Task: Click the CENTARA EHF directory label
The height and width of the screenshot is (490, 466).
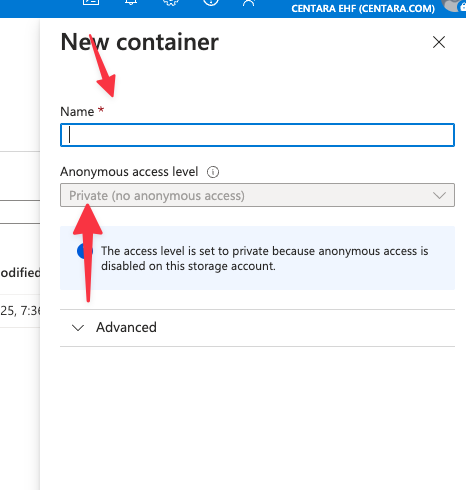Action: [363, 8]
